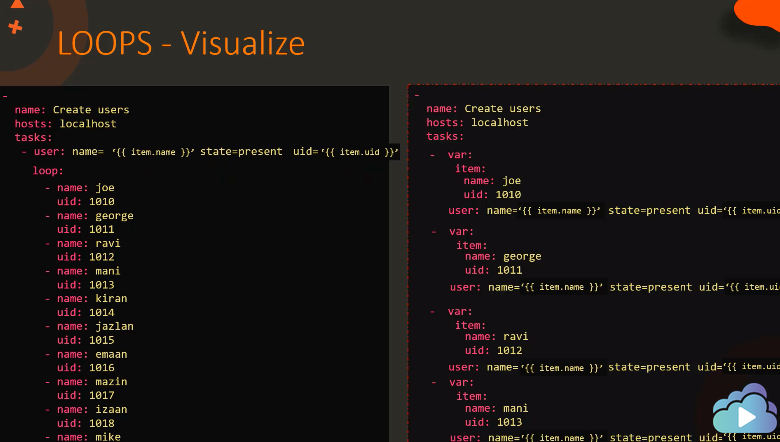This screenshot has height=442, width=780.
Task: Select 'name: mani' in the loop list
Action: 89,271
